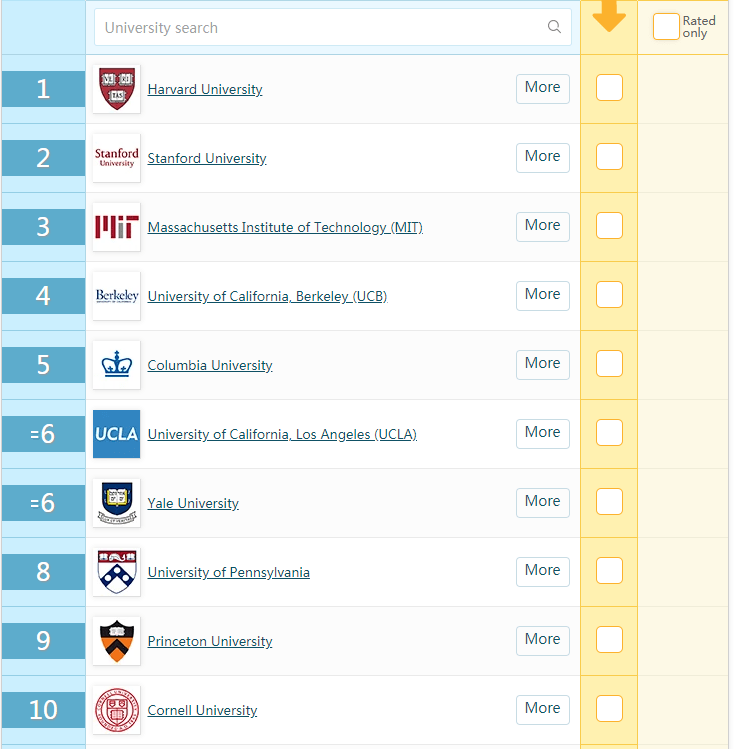Click rank number 9 cell
734x749 pixels.
[43, 641]
